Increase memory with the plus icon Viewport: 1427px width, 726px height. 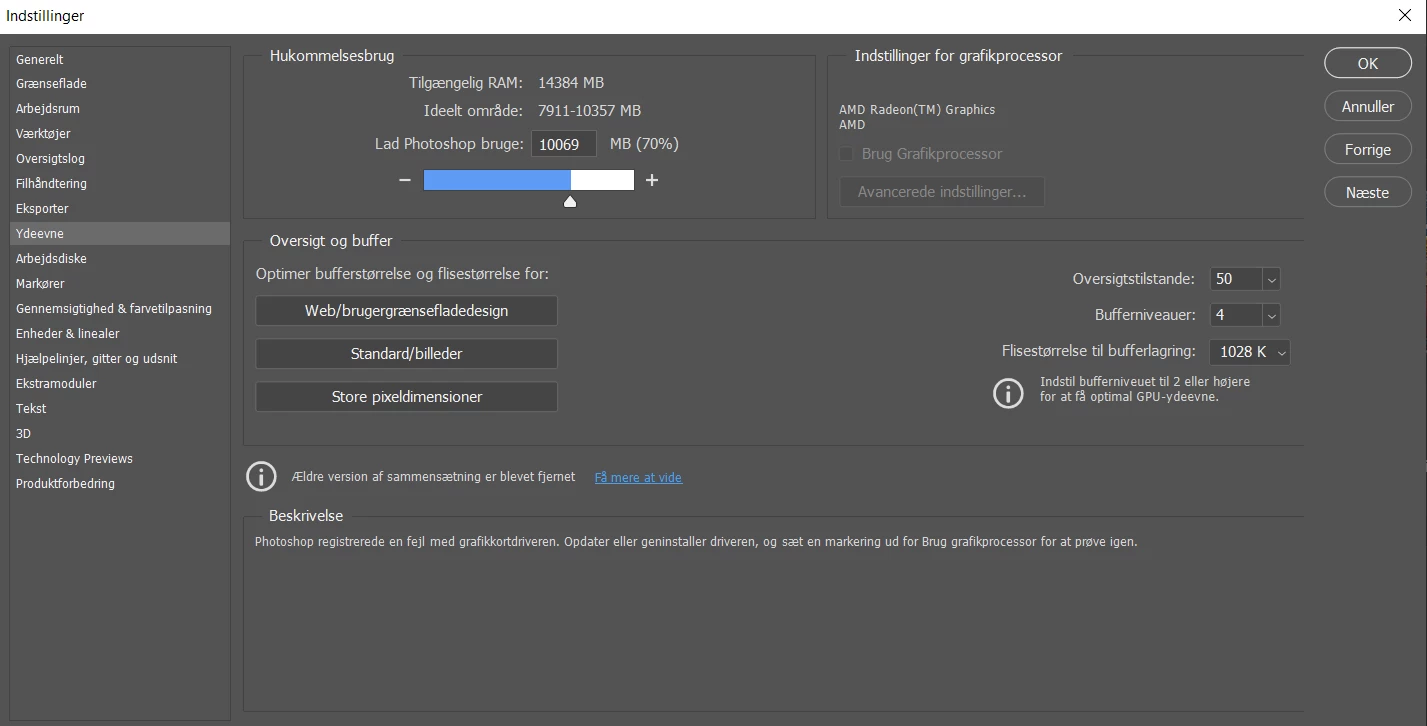652,180
